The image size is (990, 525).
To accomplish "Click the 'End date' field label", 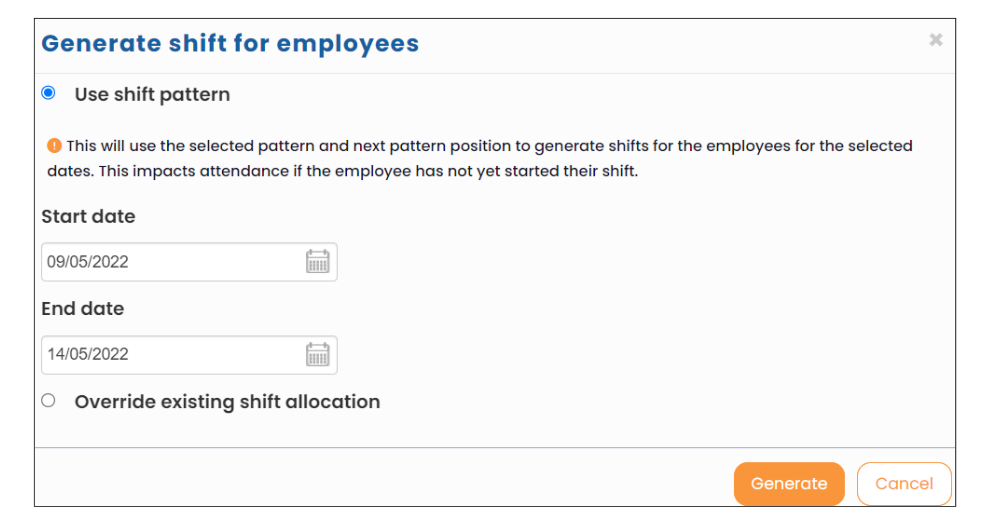I will click(83, 309).
